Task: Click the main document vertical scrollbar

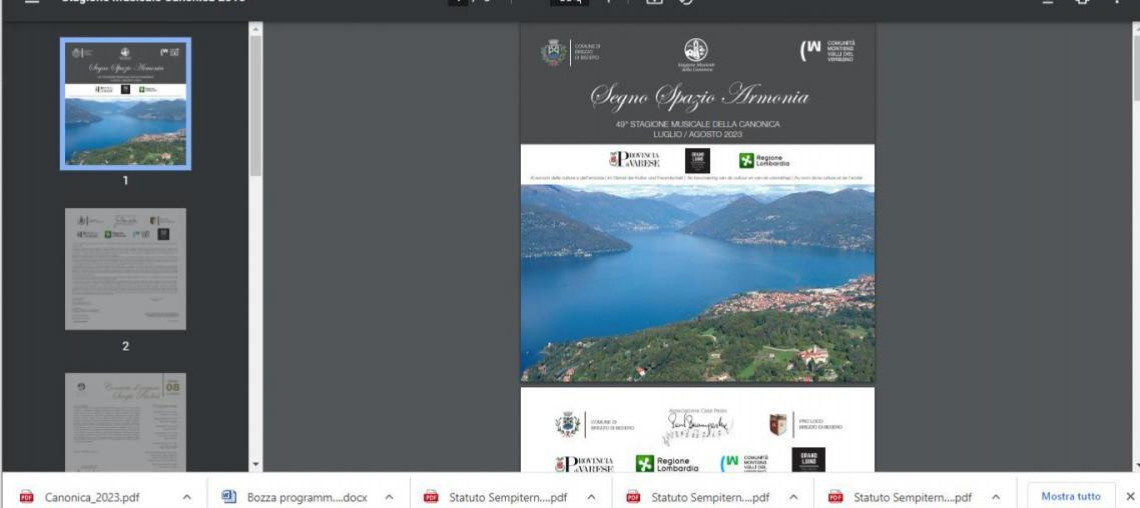Action: pyautogui.click(x=1134, y=250)
